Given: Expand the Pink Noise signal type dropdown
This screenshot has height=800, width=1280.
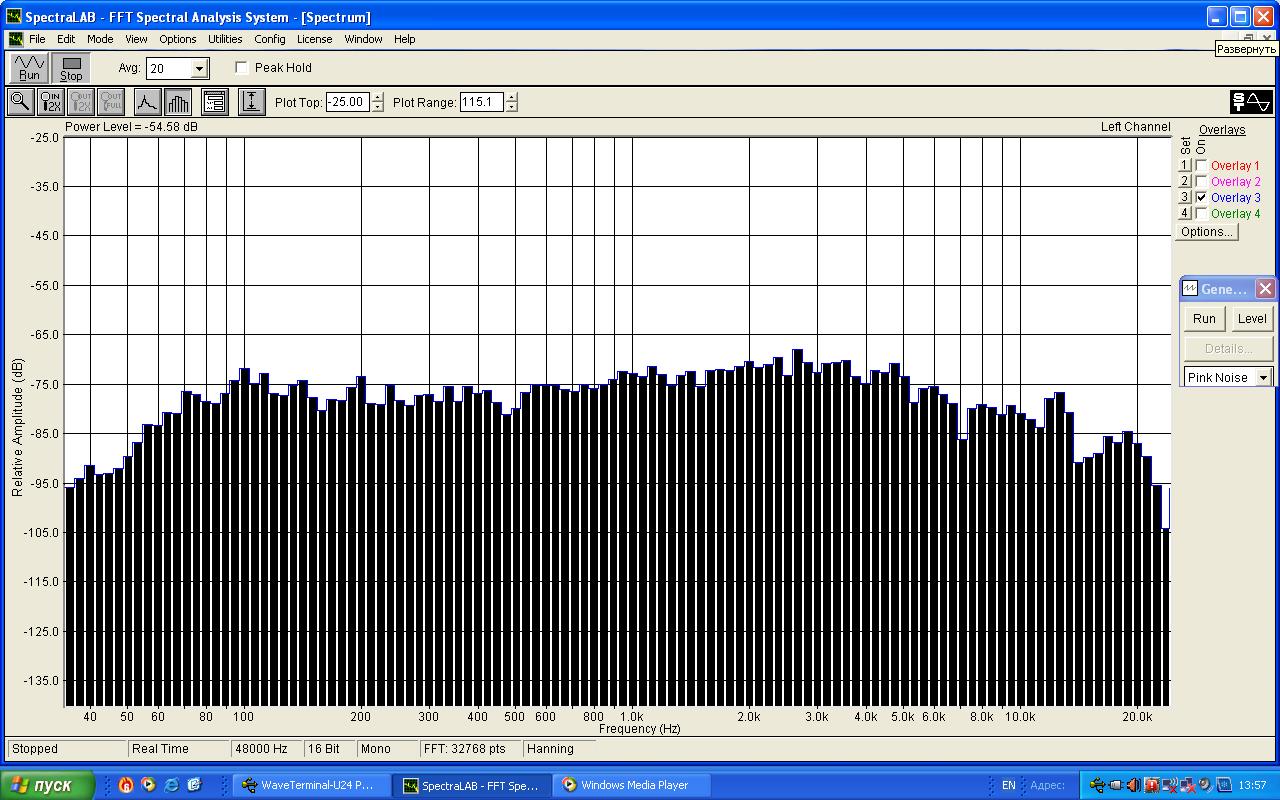Looking at the screenshot, I should tap(1263, 378).
